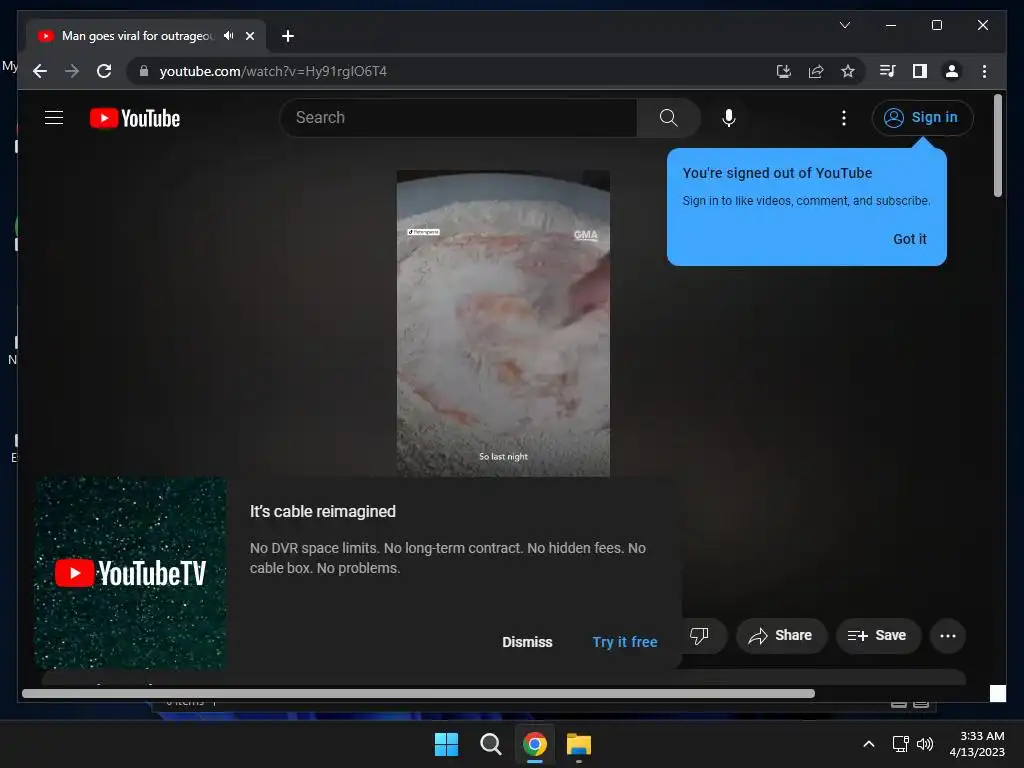The width and height of the screenshot is (1024, 768).
Task: Click the vertical page scrollbar
Action: [x=997, y=146]
